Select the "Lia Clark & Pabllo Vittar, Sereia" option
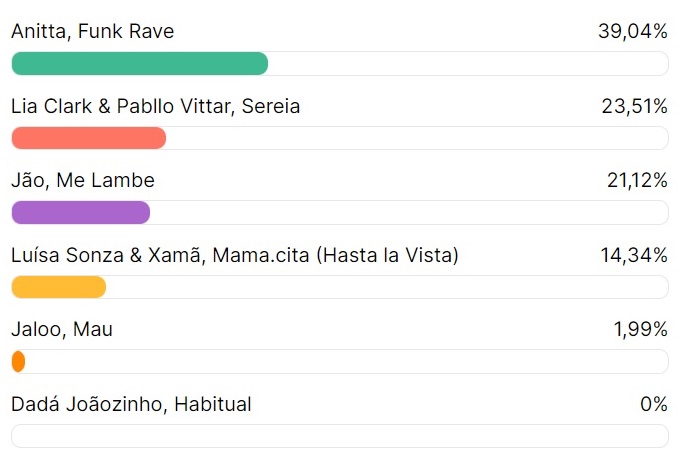This screenshot has height=453, width=696. [155, 106]
